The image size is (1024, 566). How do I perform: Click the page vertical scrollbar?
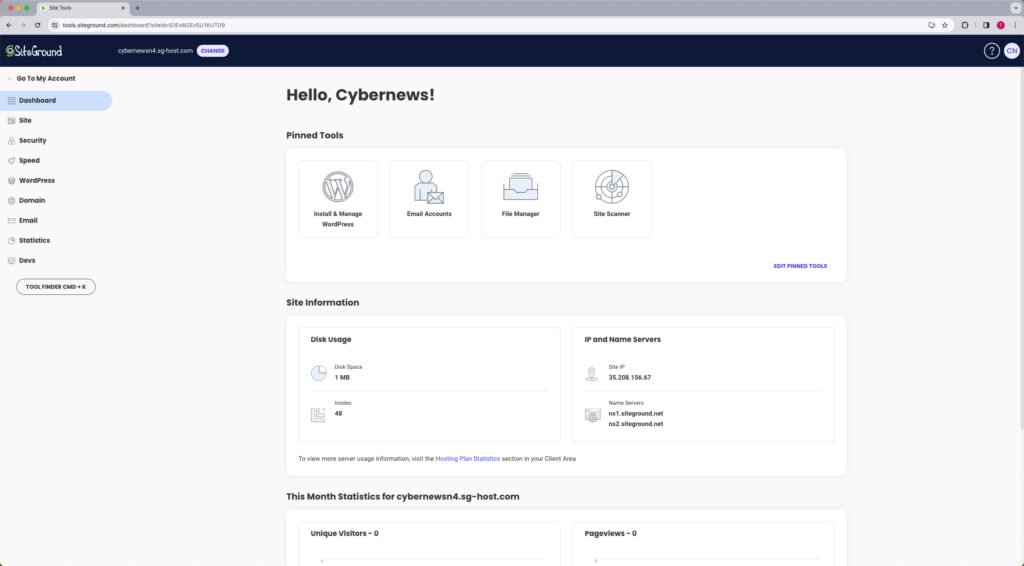tap(1020, 248)
